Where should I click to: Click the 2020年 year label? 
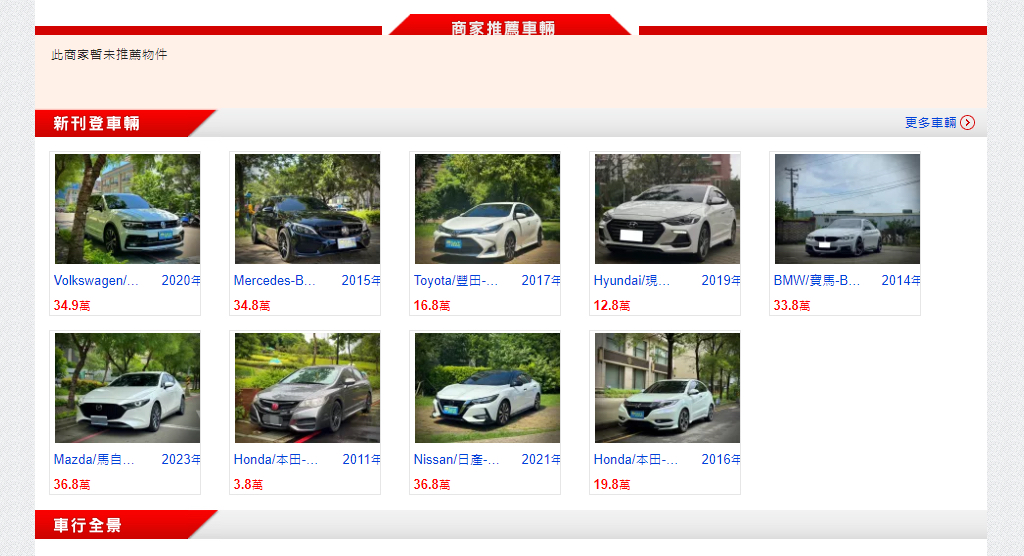click(181, 280)
